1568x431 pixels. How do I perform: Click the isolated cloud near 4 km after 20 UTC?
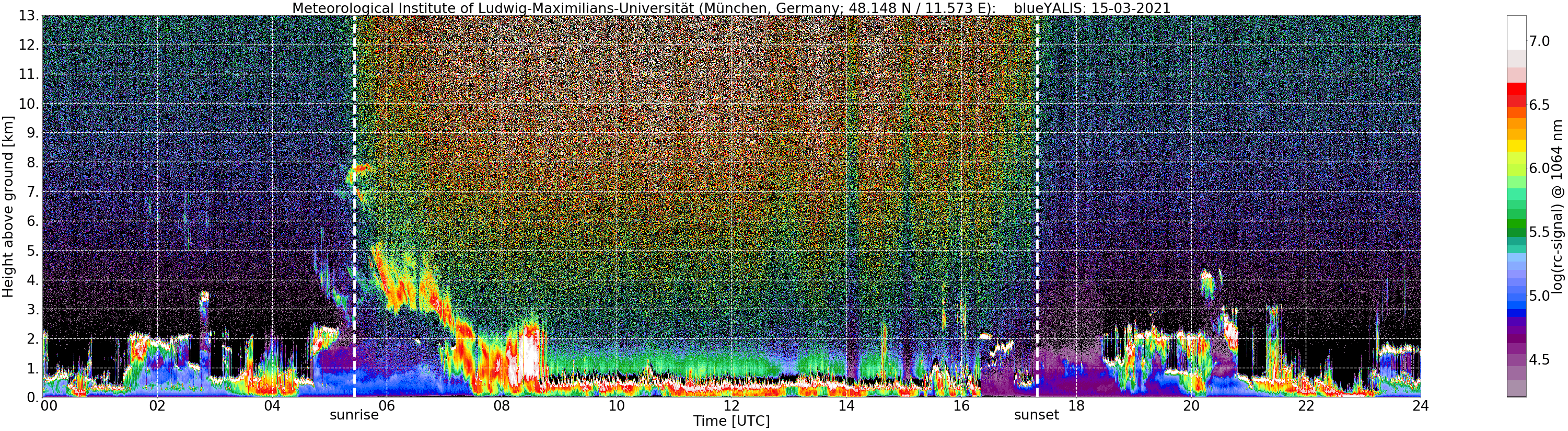(1207, 283)
